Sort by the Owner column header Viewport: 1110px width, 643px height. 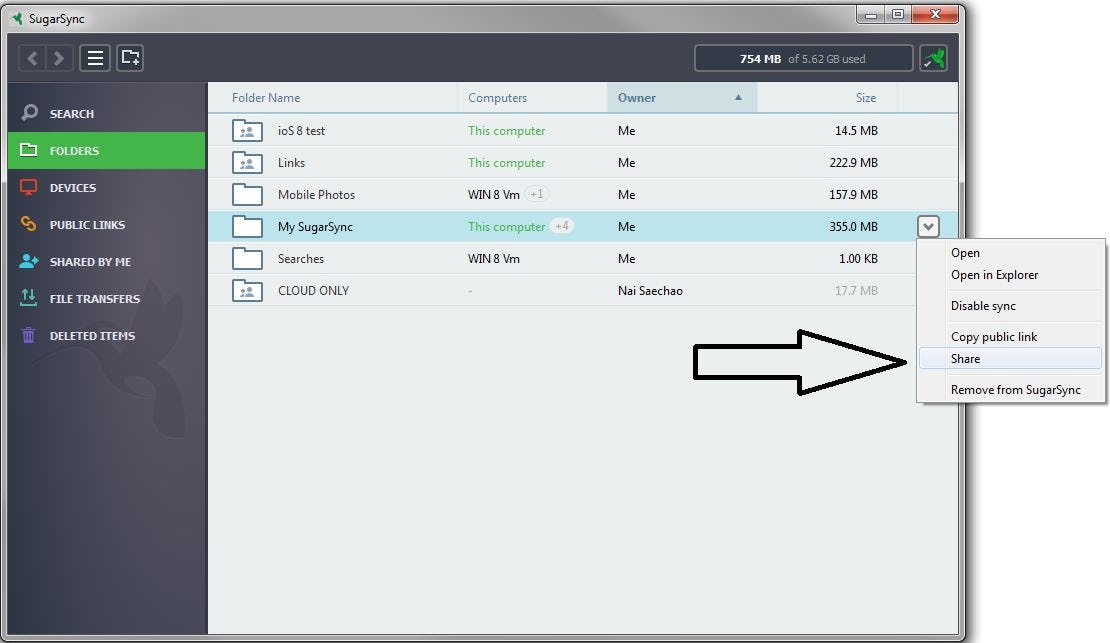click(x=636, y=98)
